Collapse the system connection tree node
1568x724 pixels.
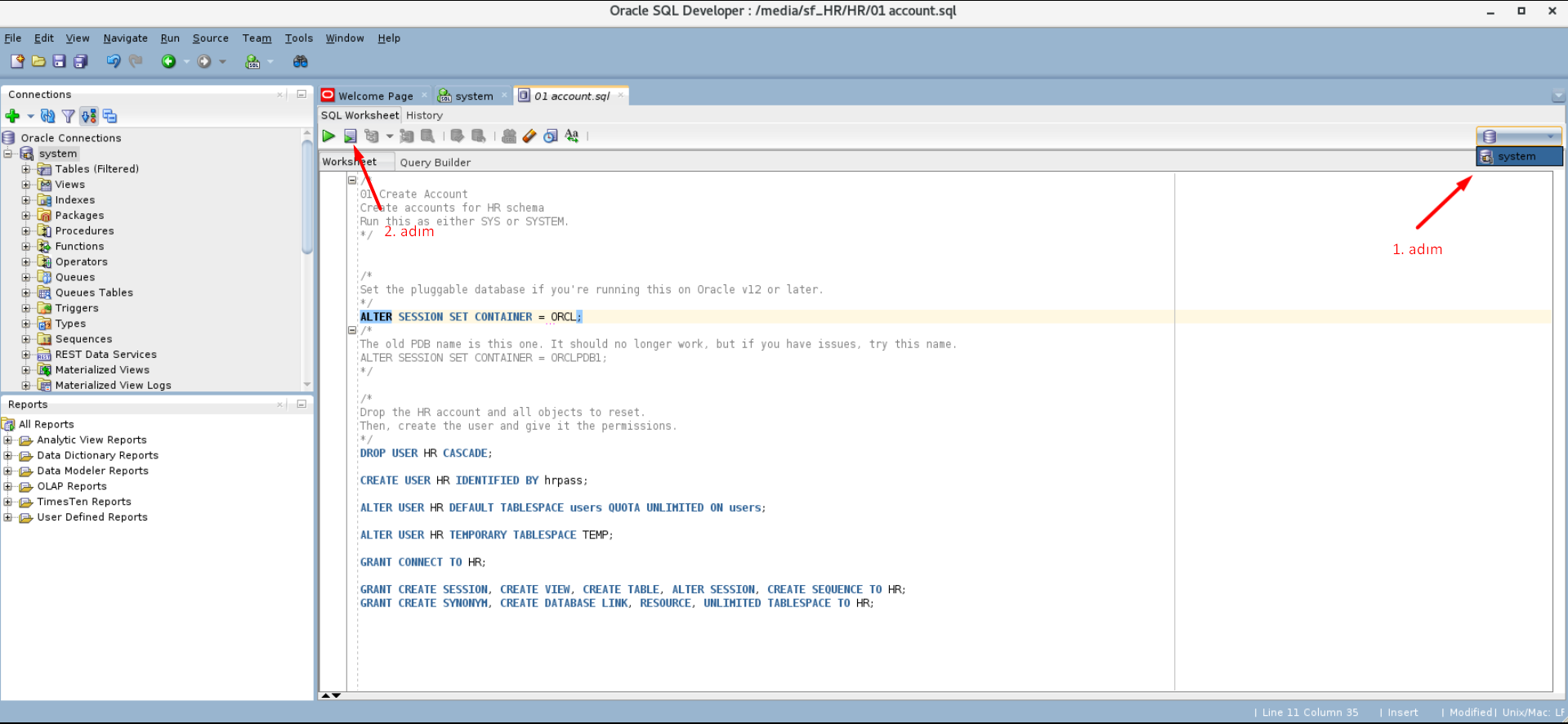point(8,154)
